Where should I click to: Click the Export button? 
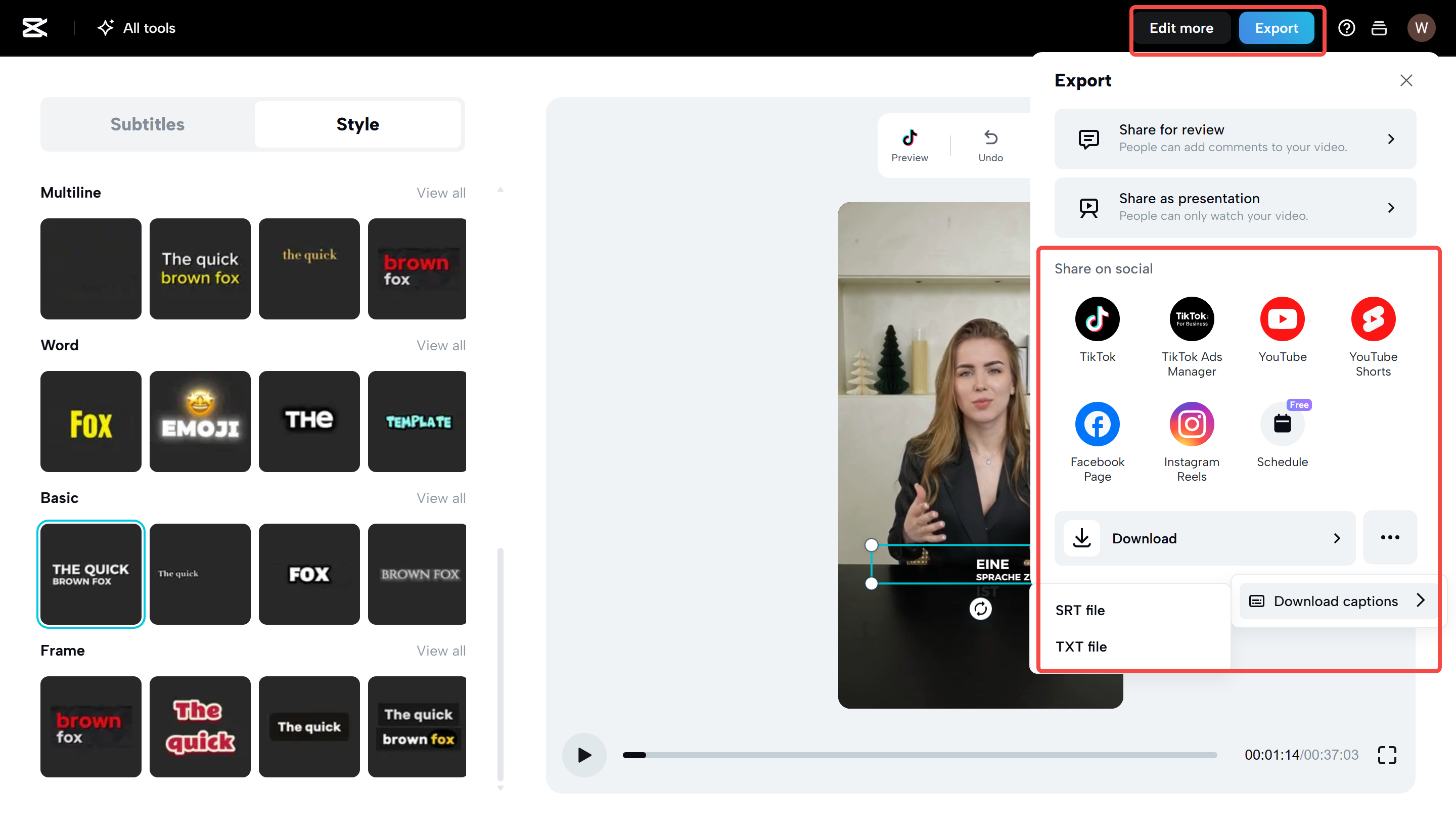1277,27
